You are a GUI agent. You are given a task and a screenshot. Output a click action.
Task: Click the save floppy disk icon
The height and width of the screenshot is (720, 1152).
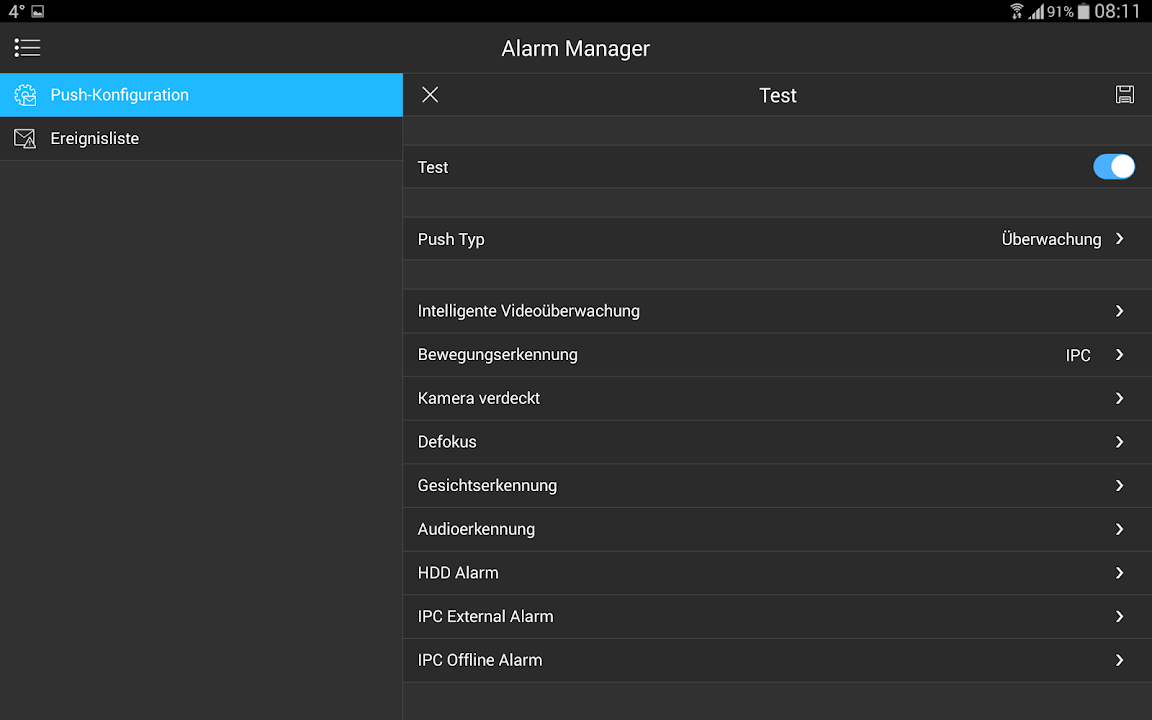click(1125, 95)
